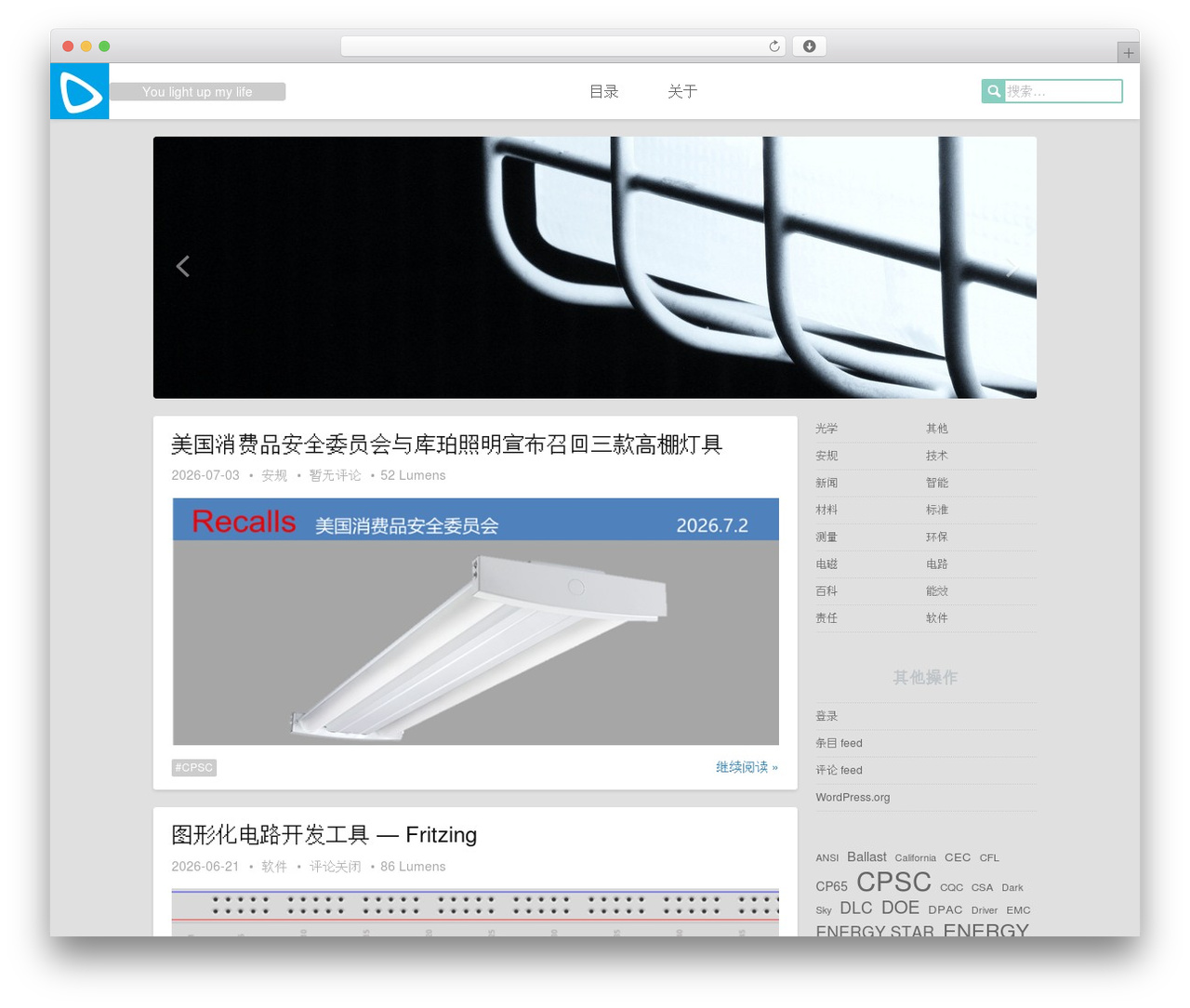Open the 关于 menu item
The width and height of the screenshot is (1190, 1008).
pos(682,91)
